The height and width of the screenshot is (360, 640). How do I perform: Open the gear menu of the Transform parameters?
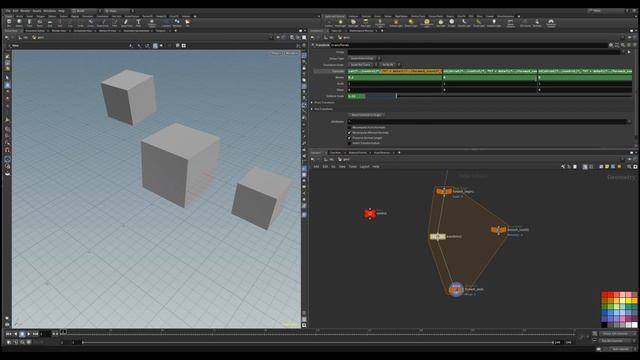click(x=611, y=45)
